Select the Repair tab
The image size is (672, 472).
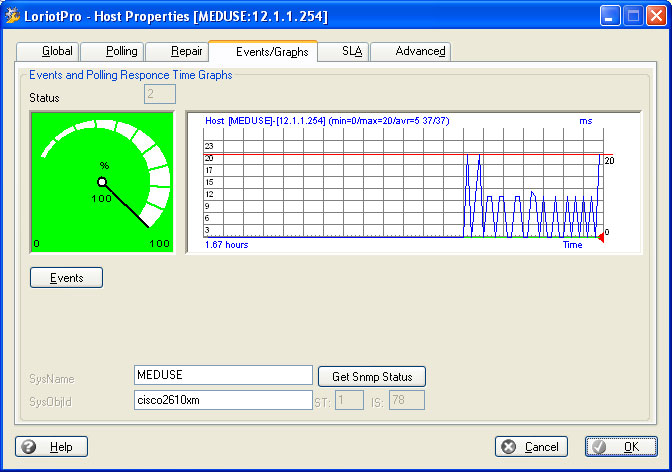(x=177, y=51)
